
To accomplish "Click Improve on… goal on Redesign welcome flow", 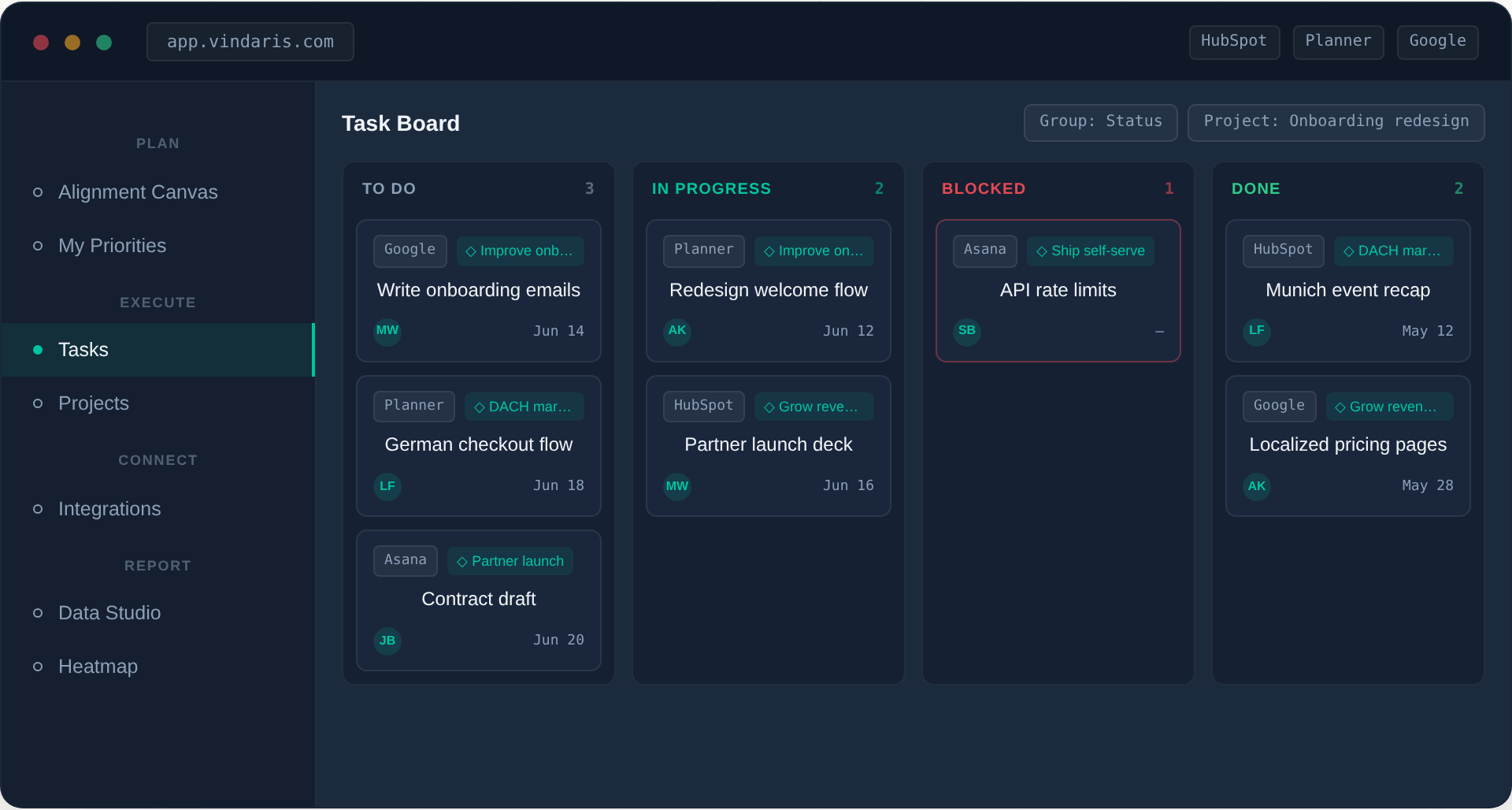I will pos(814,251).
